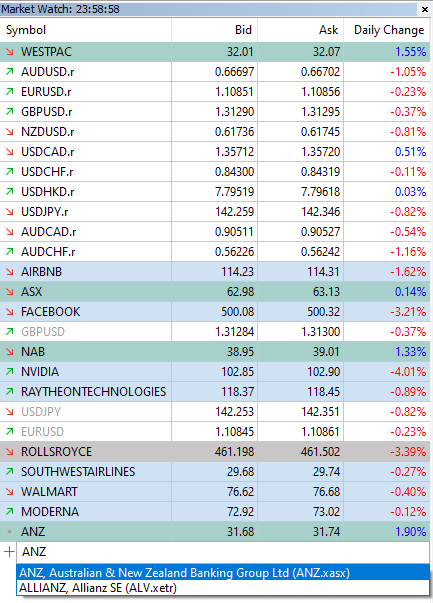Select the AUDUSD.r symbol name

click(x=48, y=72)
